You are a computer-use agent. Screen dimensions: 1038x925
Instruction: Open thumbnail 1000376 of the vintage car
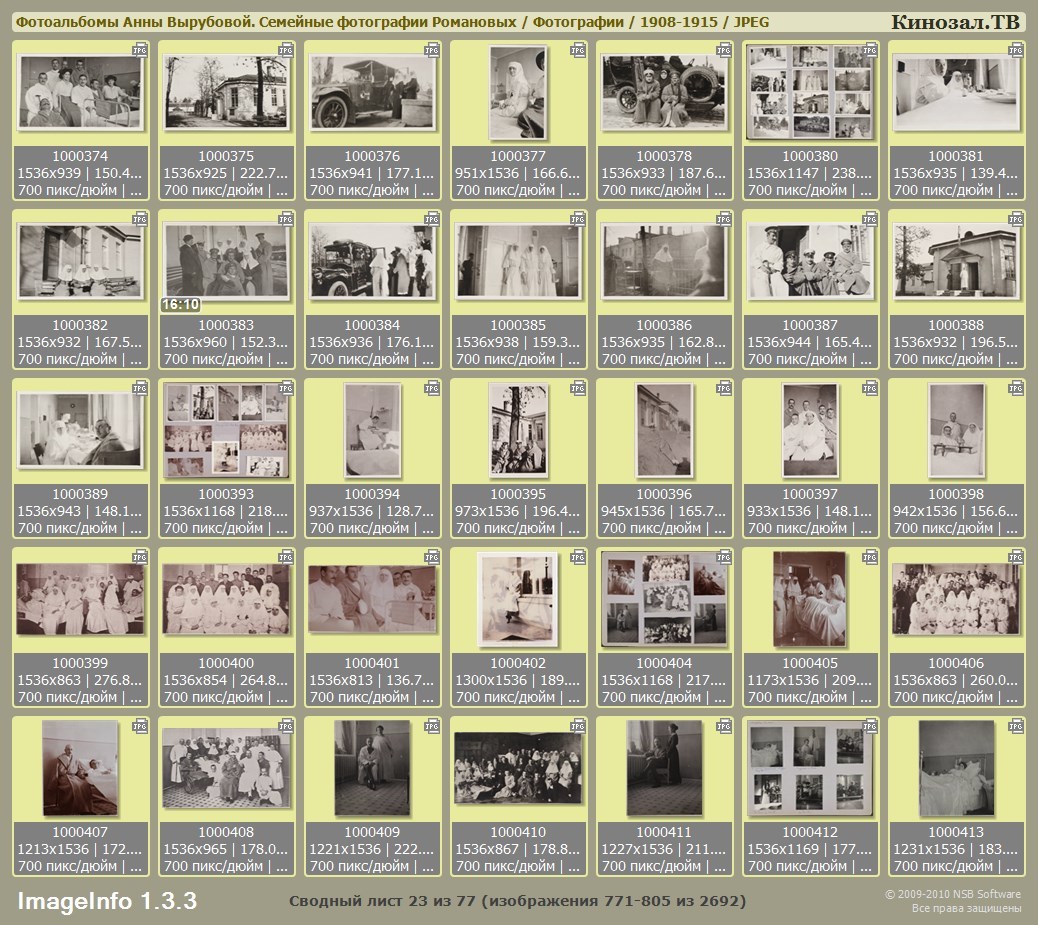click(372, 92)
